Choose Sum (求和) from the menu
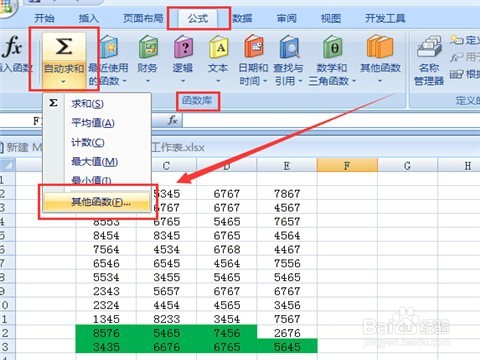The image size is (480, 360). point(97,104)
